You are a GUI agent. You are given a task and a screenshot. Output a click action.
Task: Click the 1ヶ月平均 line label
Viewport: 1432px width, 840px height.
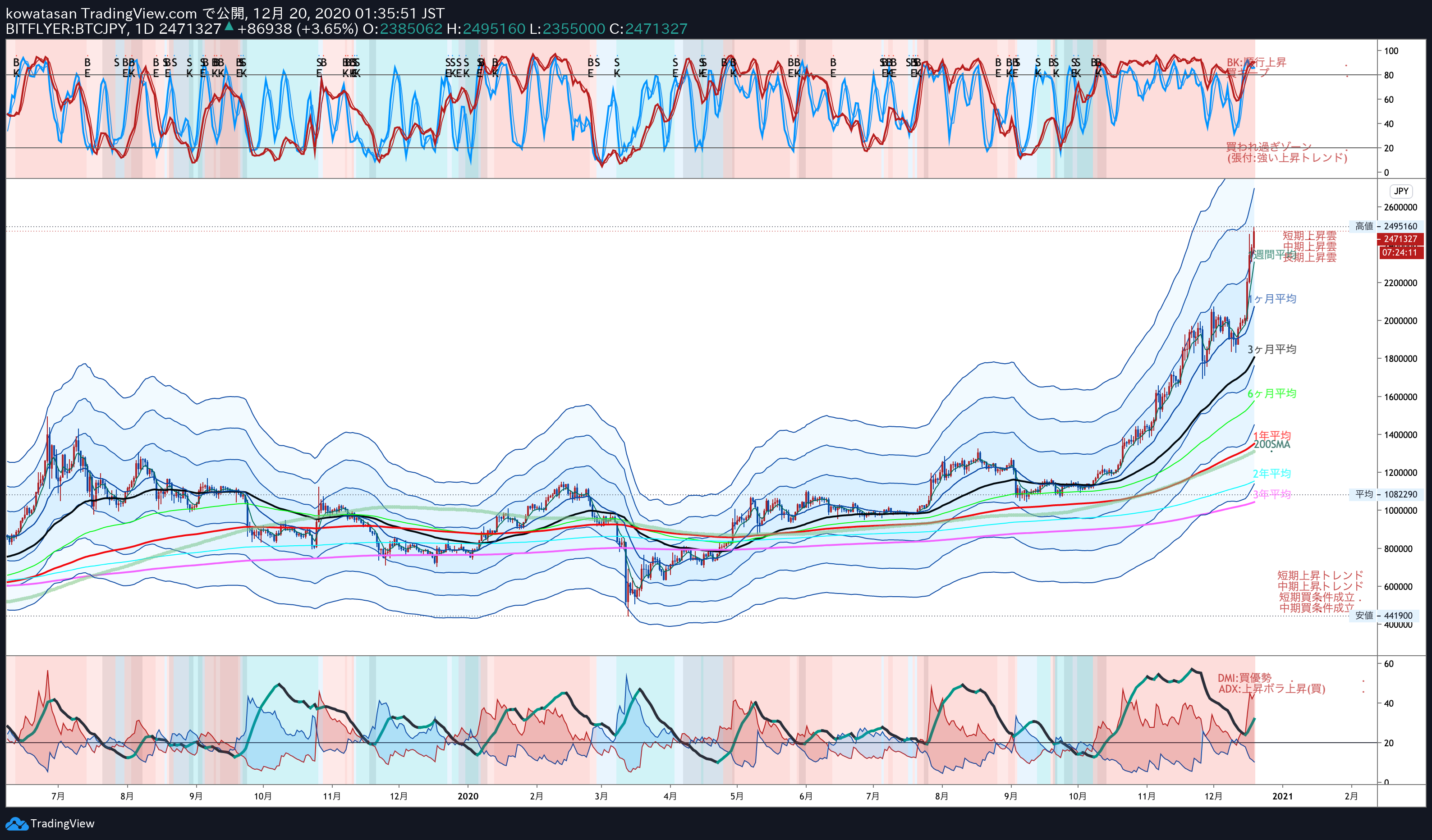[x=1272, y=299]
